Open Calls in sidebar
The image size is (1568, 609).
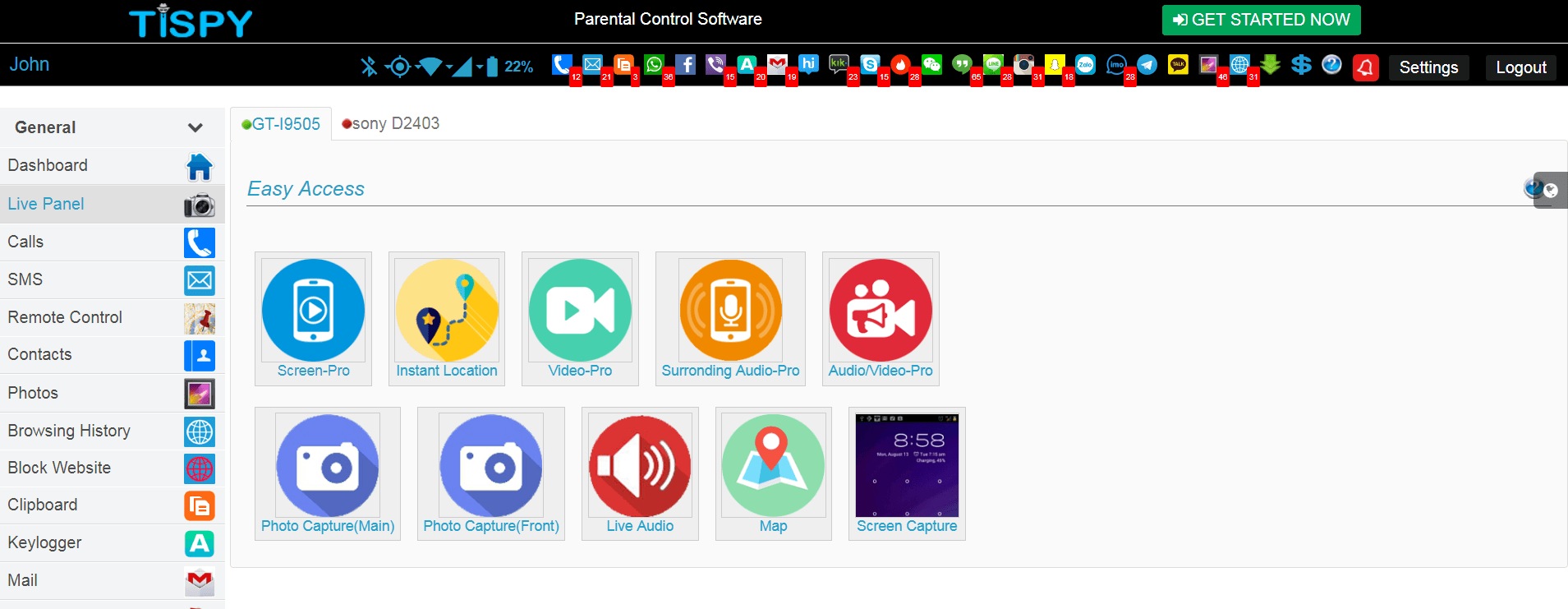(x=112, y=242)
